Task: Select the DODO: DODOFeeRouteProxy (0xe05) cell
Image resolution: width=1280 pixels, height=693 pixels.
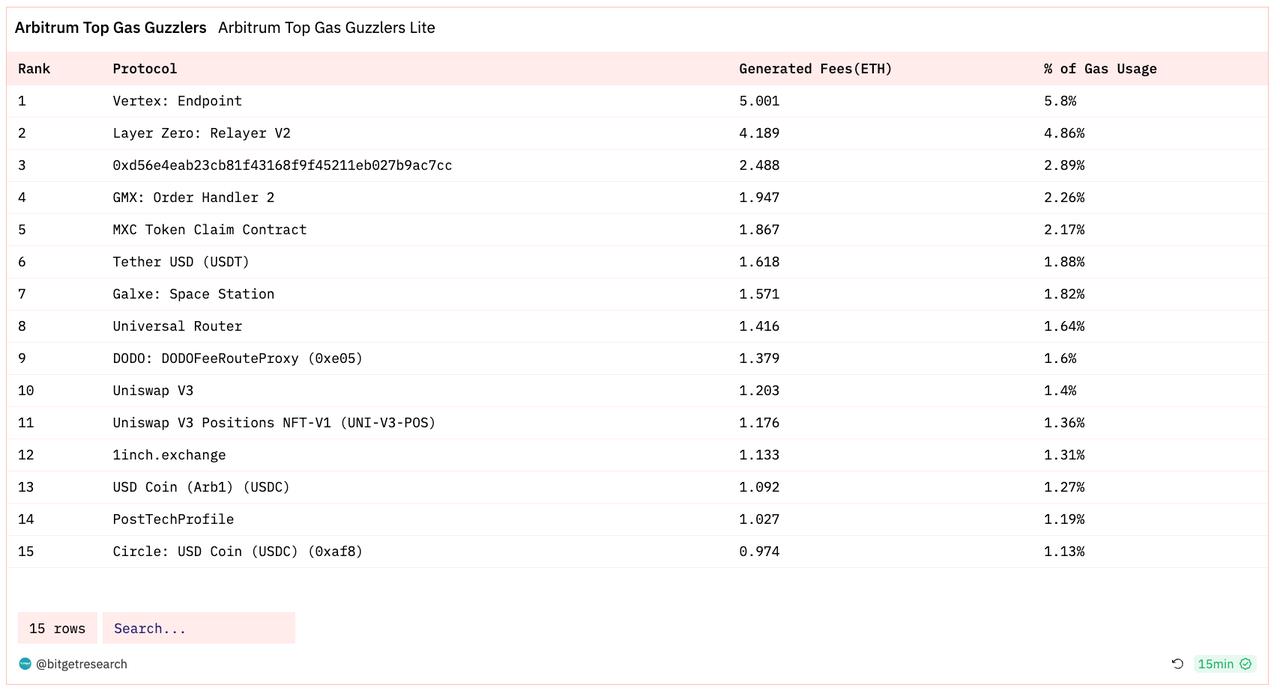Action: click(x=238, y=358)
